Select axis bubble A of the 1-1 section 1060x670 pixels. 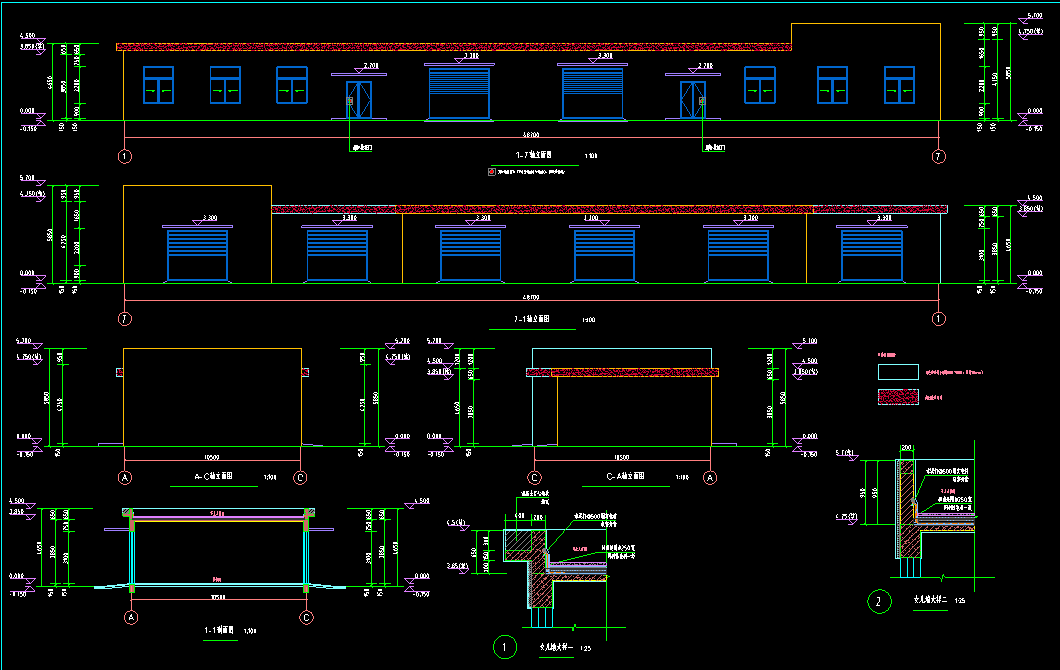[x=131, y=618]
